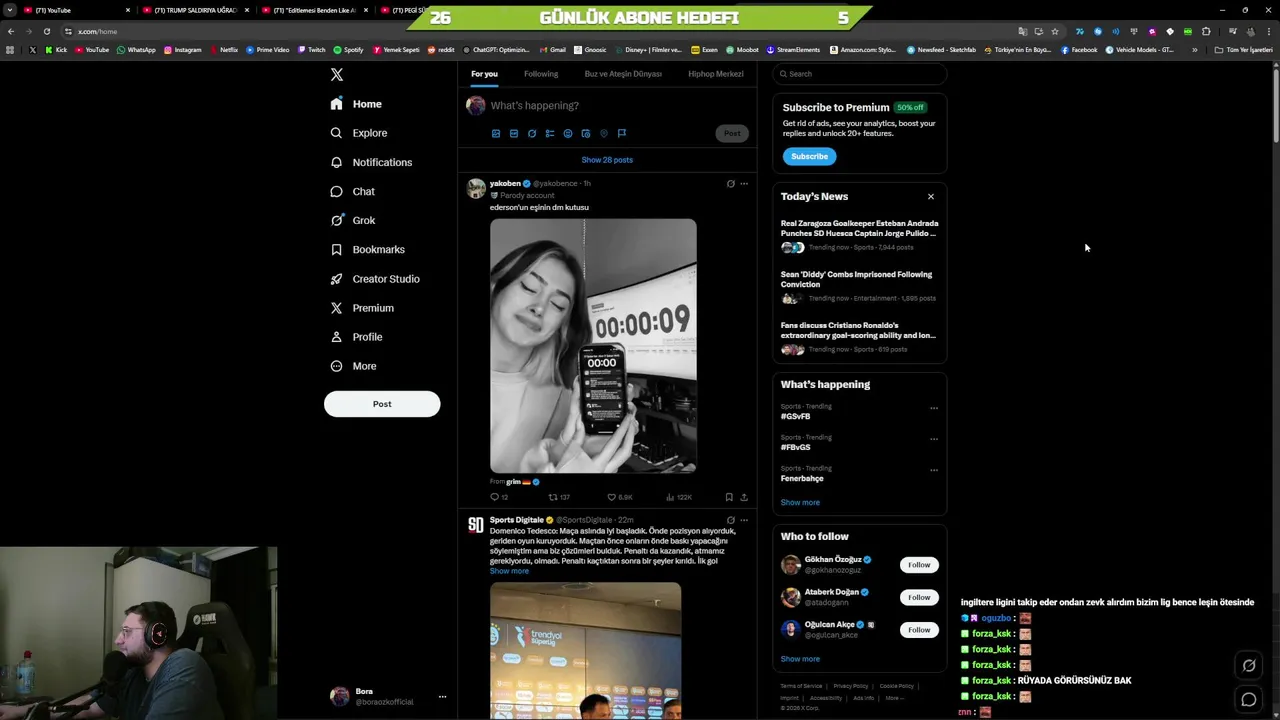Click the X logo in sidebar

337,74
